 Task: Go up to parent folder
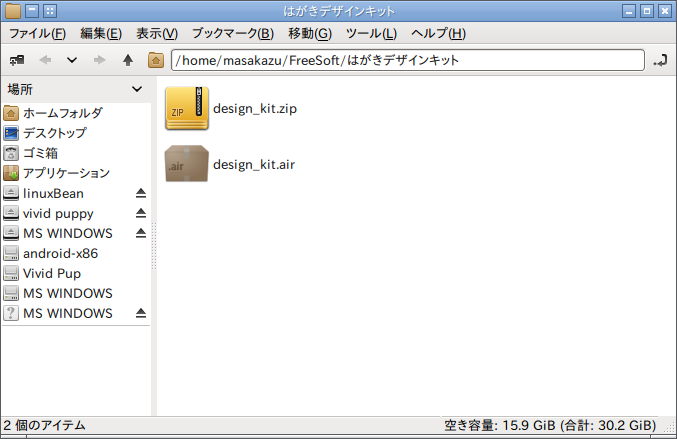click(128, 60)
